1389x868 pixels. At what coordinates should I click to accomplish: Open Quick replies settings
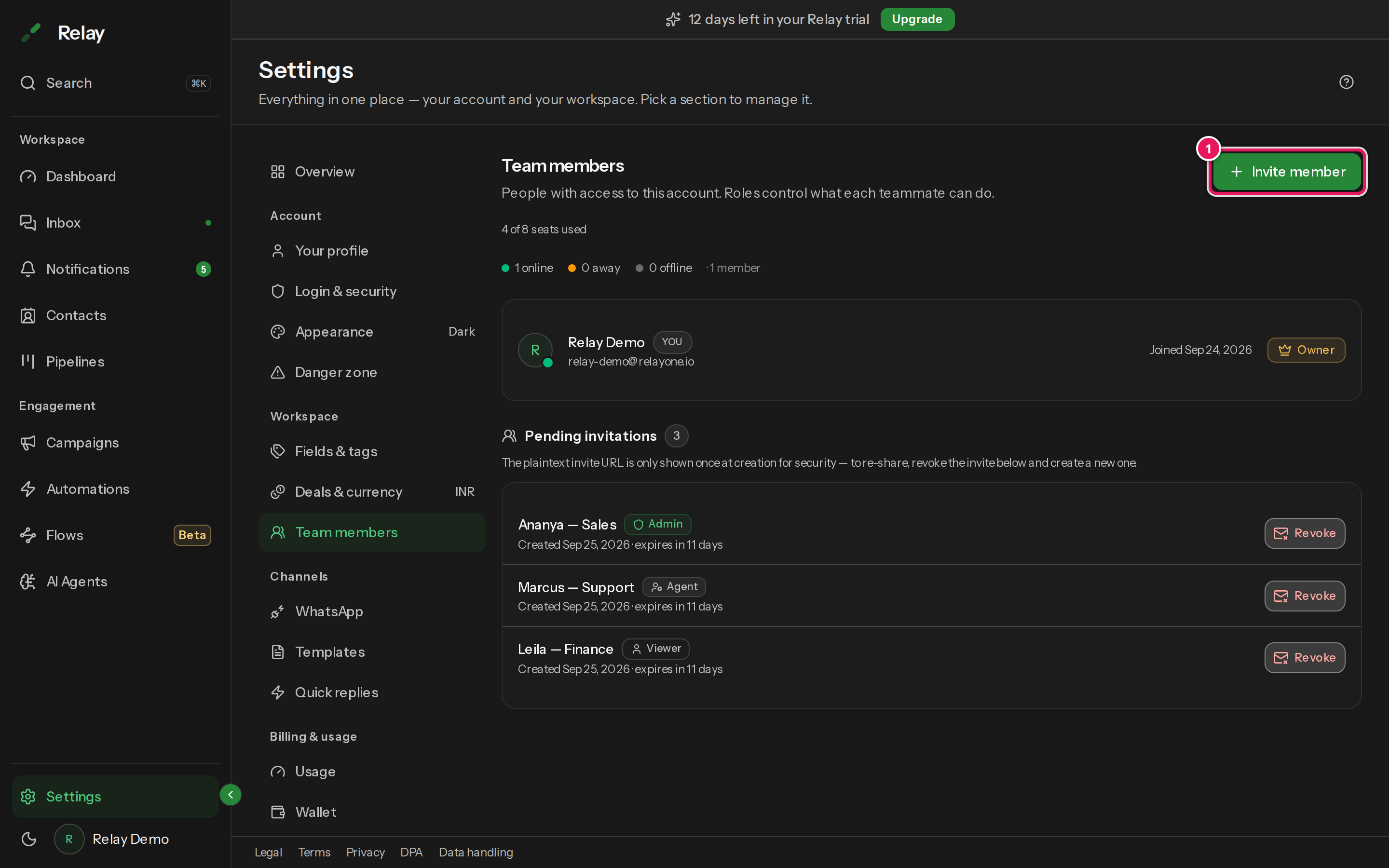pos(372,692)
